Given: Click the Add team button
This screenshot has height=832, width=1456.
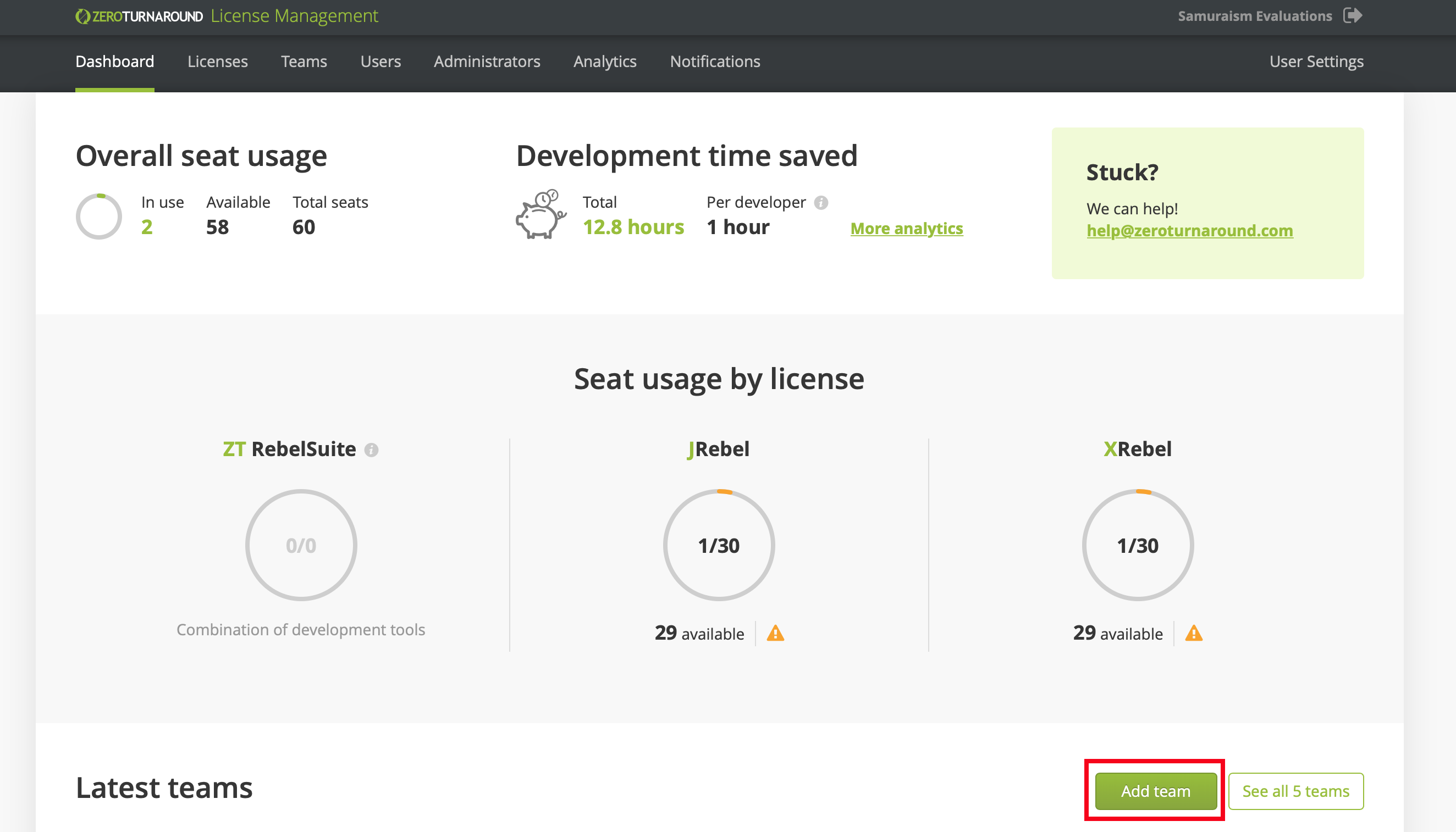Looking at the screenshot, I should tap(1156, 791).
